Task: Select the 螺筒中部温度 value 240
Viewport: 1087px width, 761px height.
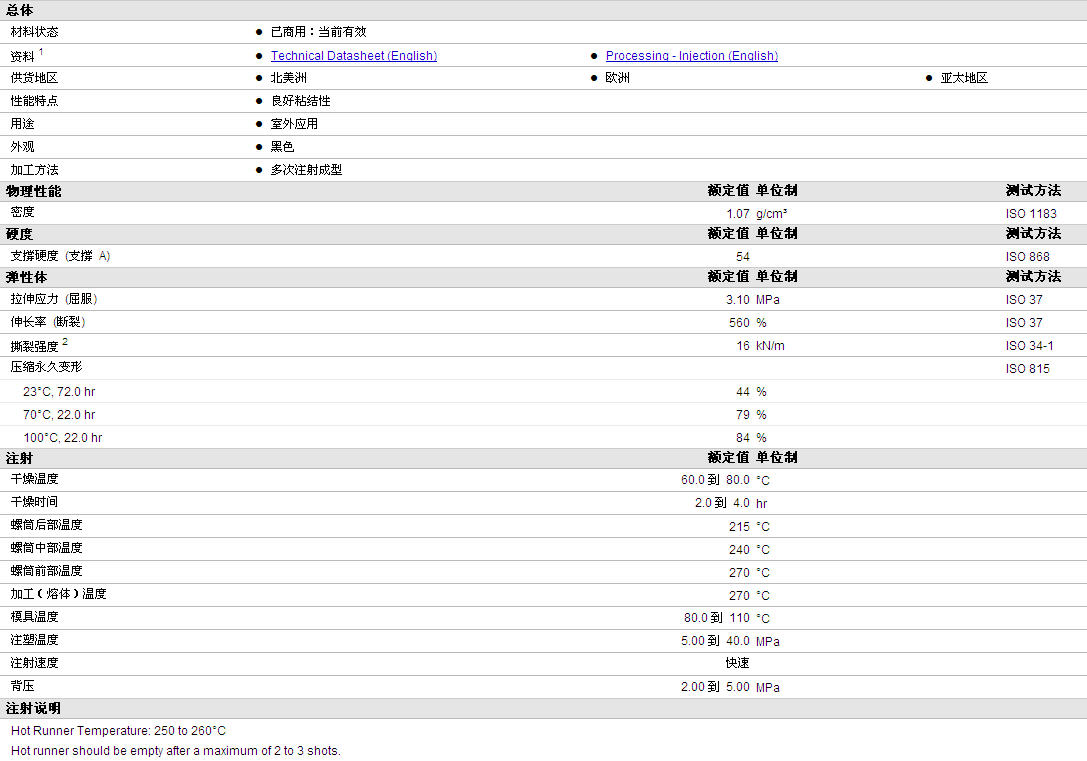Action: click(x=739, y=550)
